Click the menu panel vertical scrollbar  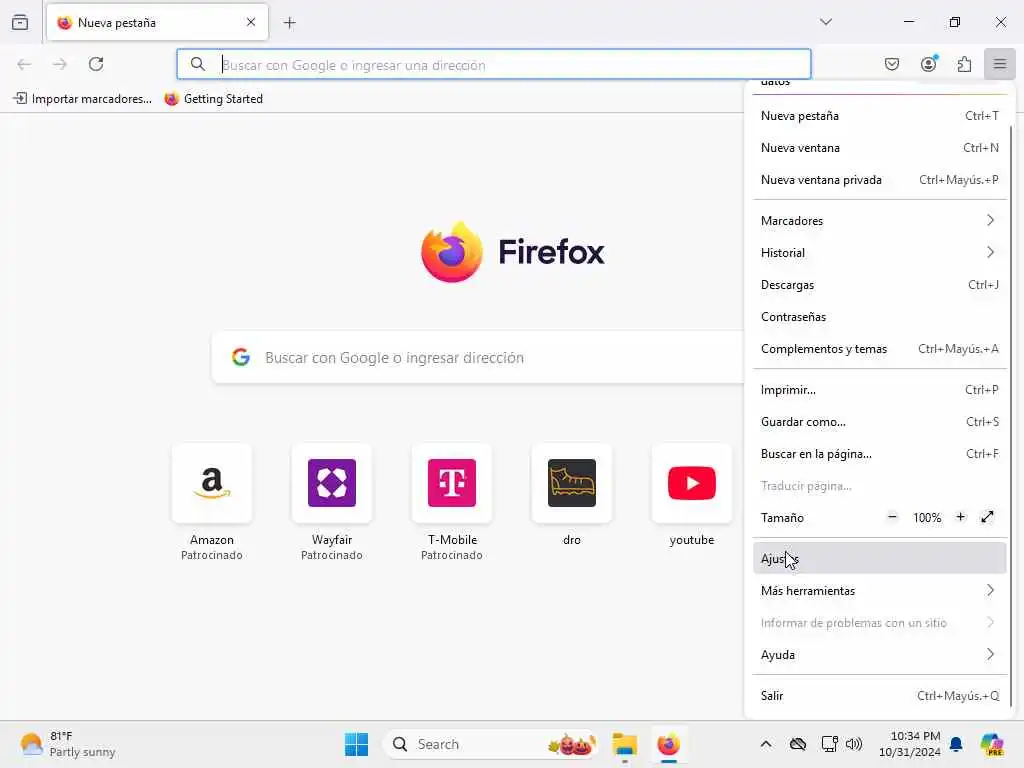(x=1011, y=416)
